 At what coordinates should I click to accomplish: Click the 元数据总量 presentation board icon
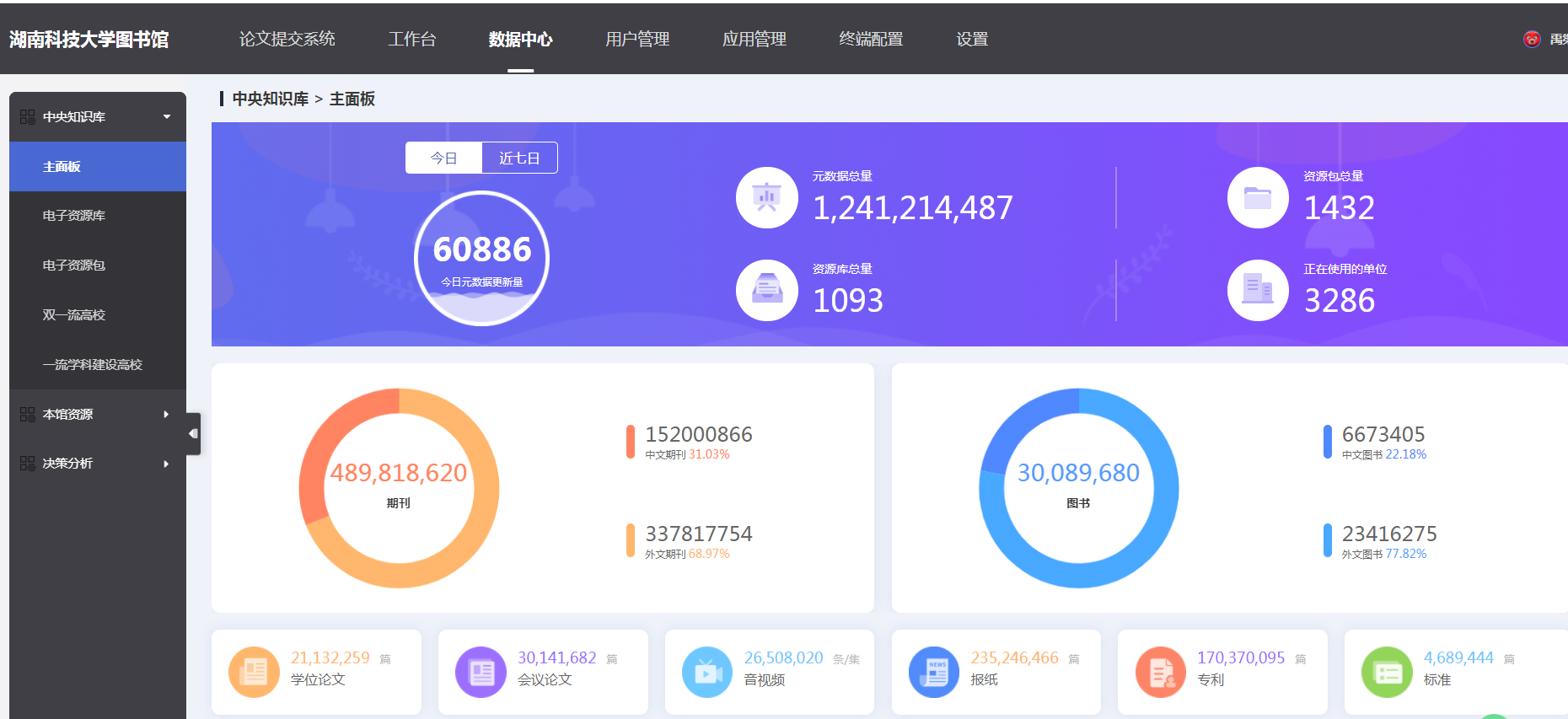click(767, 198)
